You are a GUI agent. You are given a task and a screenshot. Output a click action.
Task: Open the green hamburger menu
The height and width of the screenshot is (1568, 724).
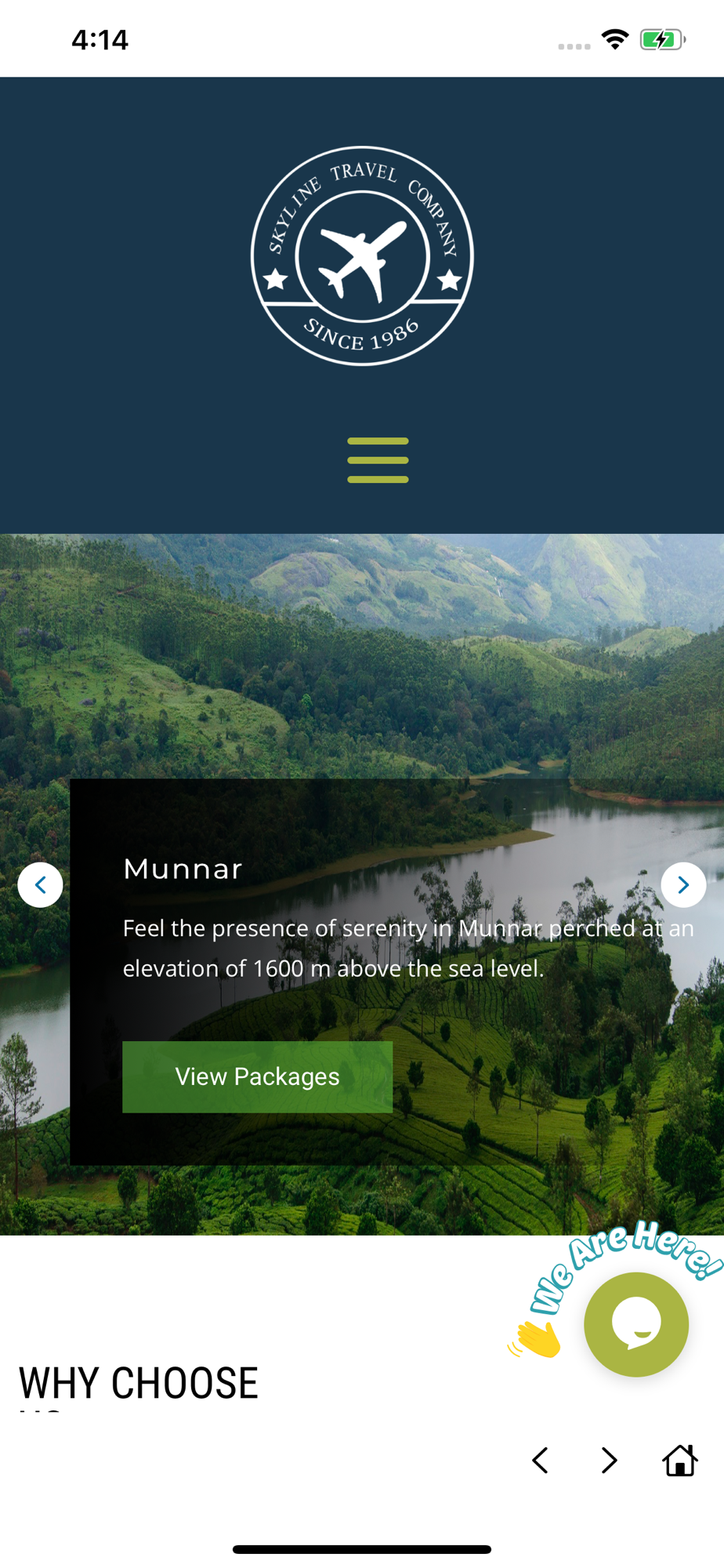[x=378, y=460]
